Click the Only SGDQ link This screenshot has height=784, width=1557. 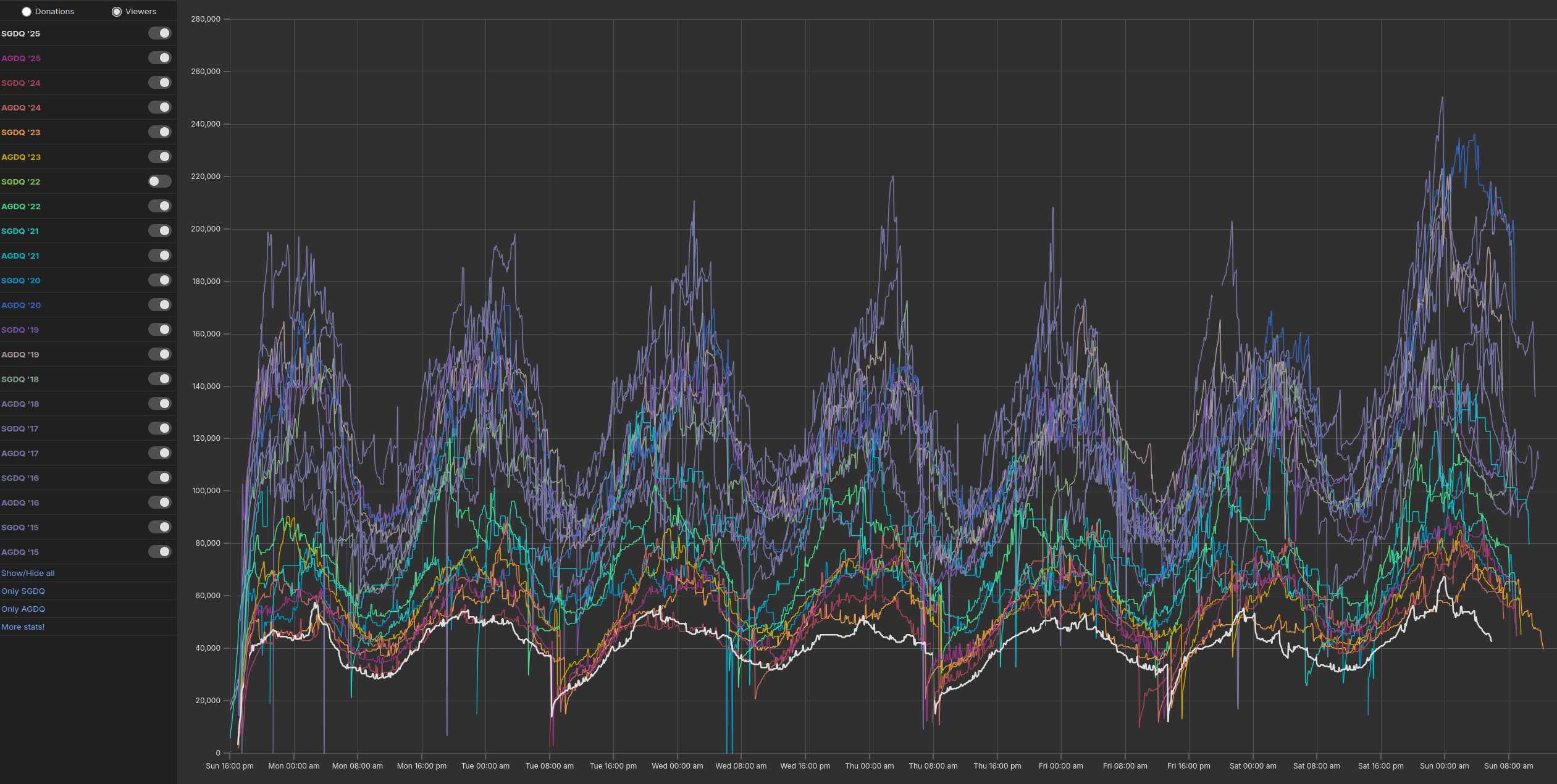(x=23, y=591)
